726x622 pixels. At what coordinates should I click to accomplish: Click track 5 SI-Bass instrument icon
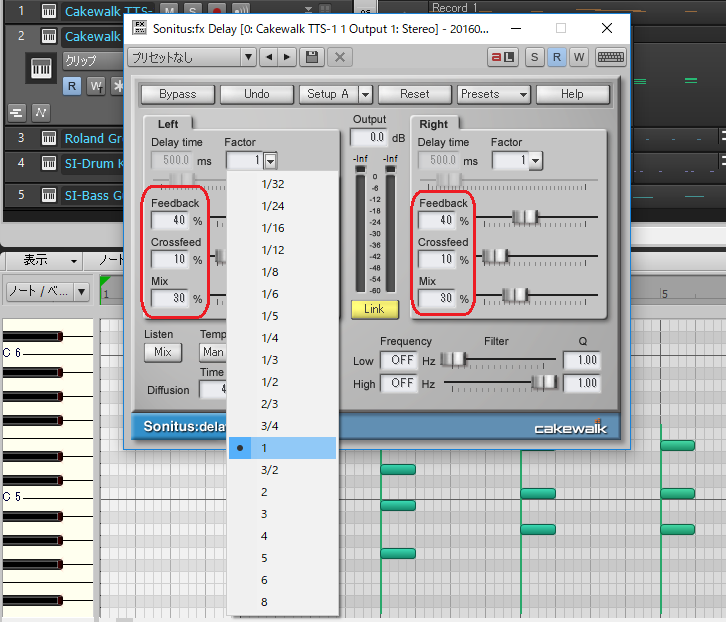[x=49, y=195]
